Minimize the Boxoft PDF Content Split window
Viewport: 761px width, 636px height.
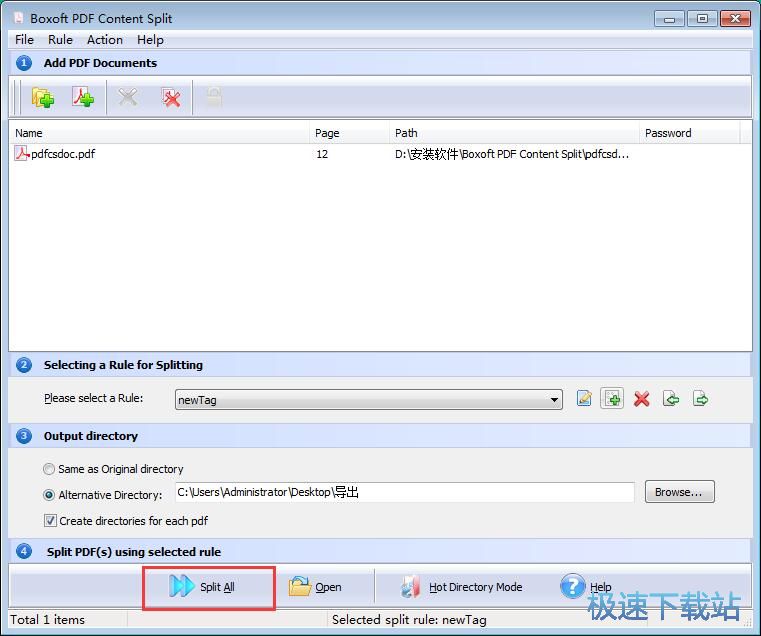(x=669, y=19)
